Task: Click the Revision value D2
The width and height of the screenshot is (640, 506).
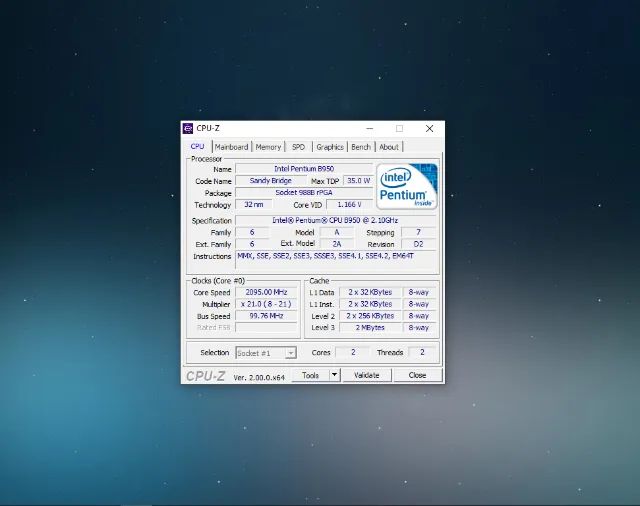Action: (x=418, y=244)
